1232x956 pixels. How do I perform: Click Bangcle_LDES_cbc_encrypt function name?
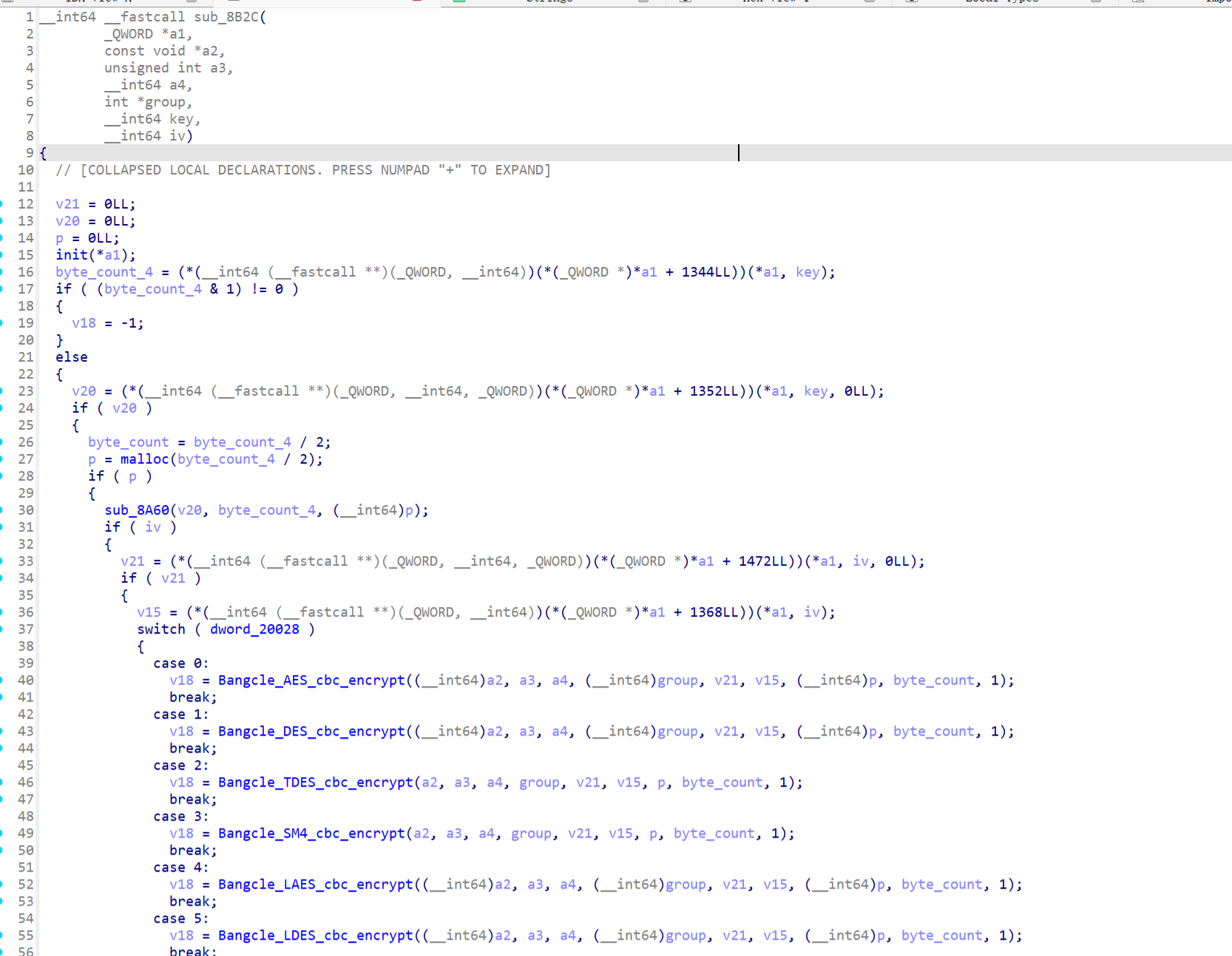315,935
